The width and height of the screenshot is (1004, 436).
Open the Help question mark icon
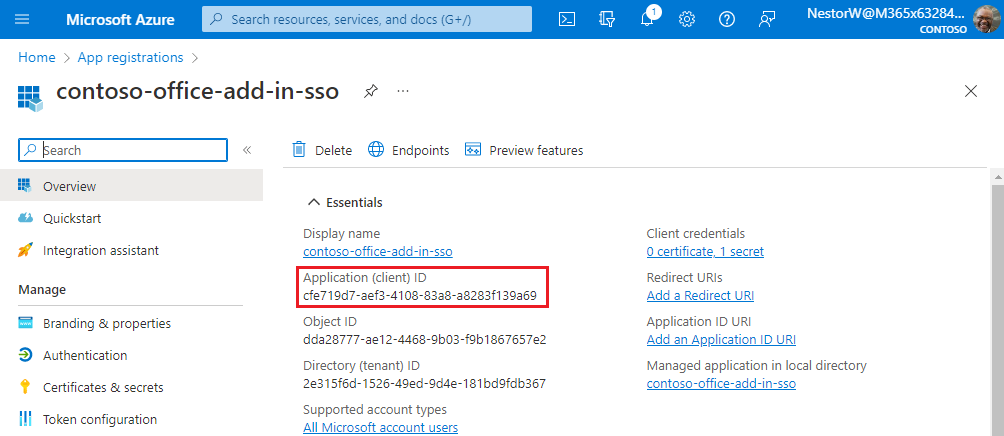click(727, 19)
